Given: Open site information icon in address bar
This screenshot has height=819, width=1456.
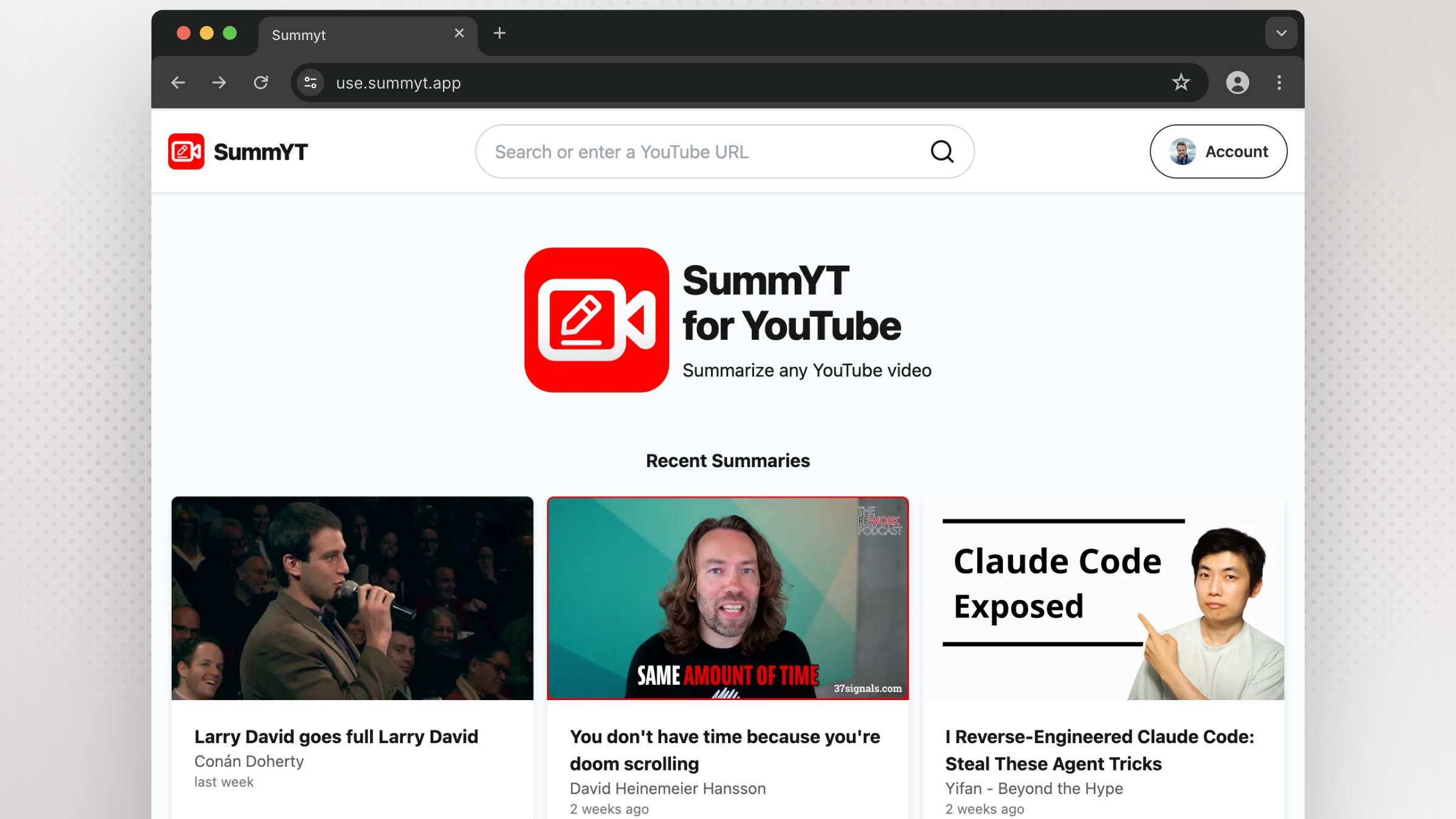Looking at the screenshot, I should 311,83.
